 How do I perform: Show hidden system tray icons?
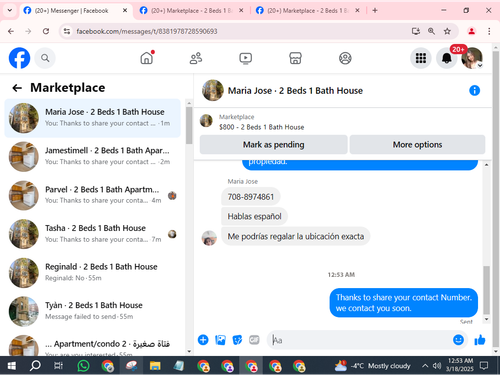click(x=425, y=366)
